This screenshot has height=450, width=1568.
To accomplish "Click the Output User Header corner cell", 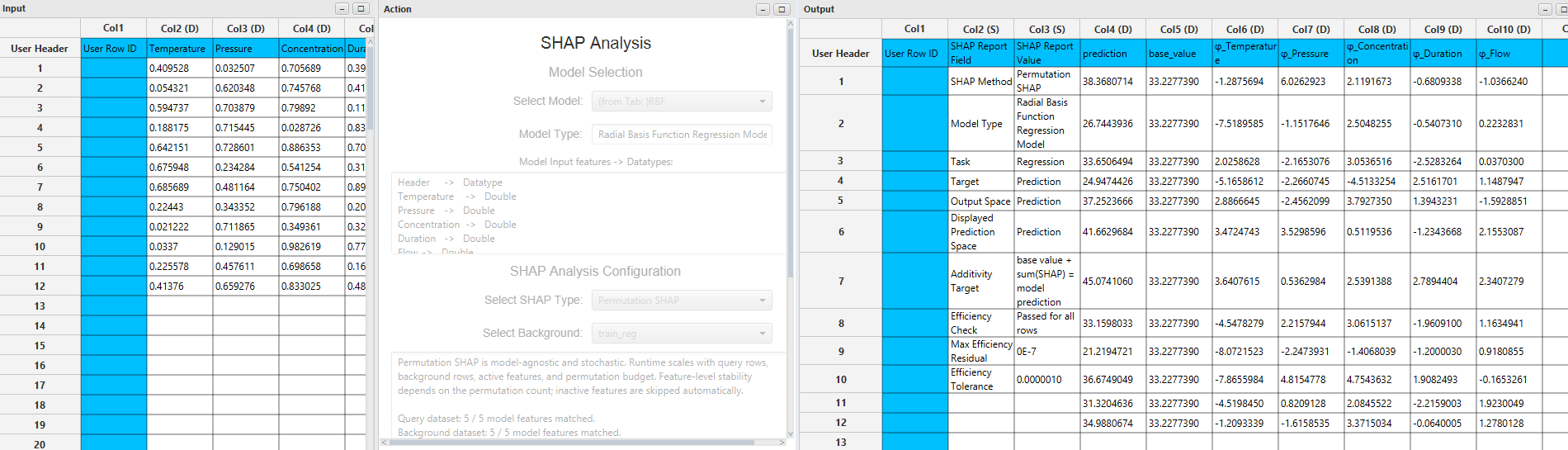I will (x=841, y=53).
